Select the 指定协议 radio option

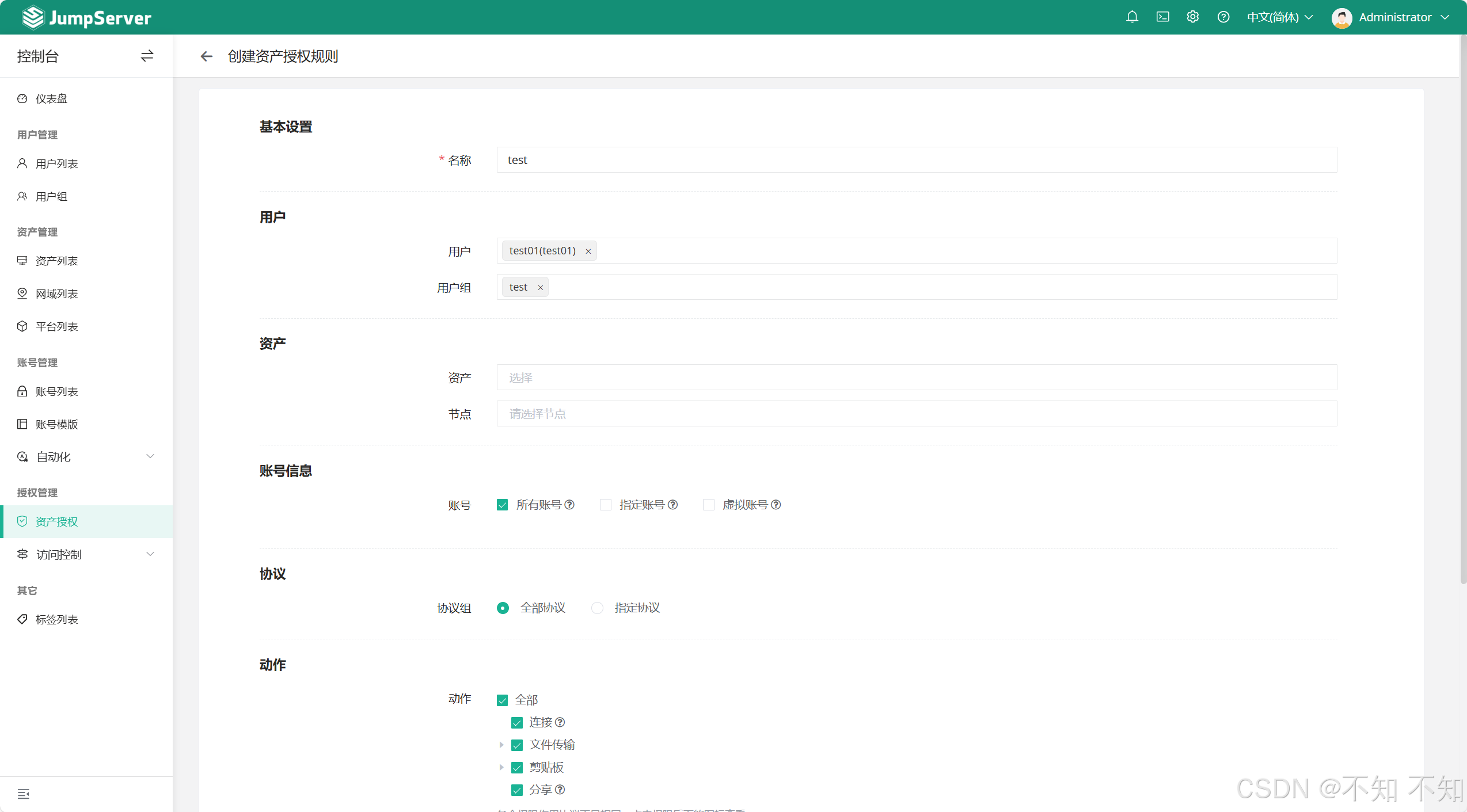(597, 608)
